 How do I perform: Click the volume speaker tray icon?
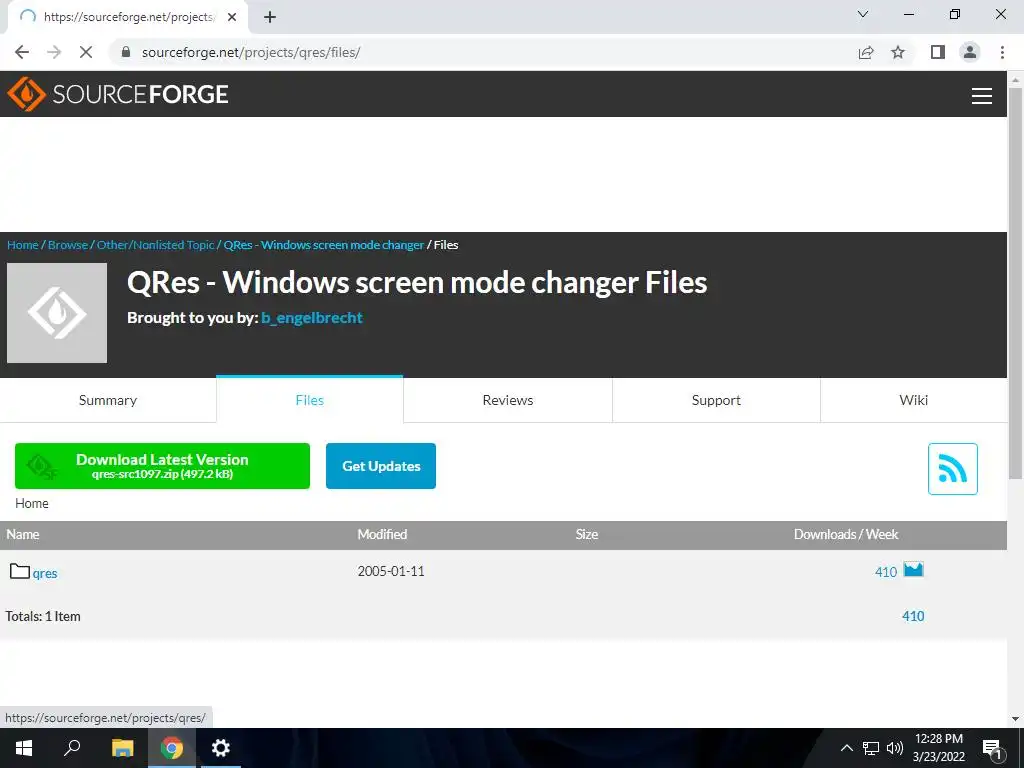(x=895, y=748)
